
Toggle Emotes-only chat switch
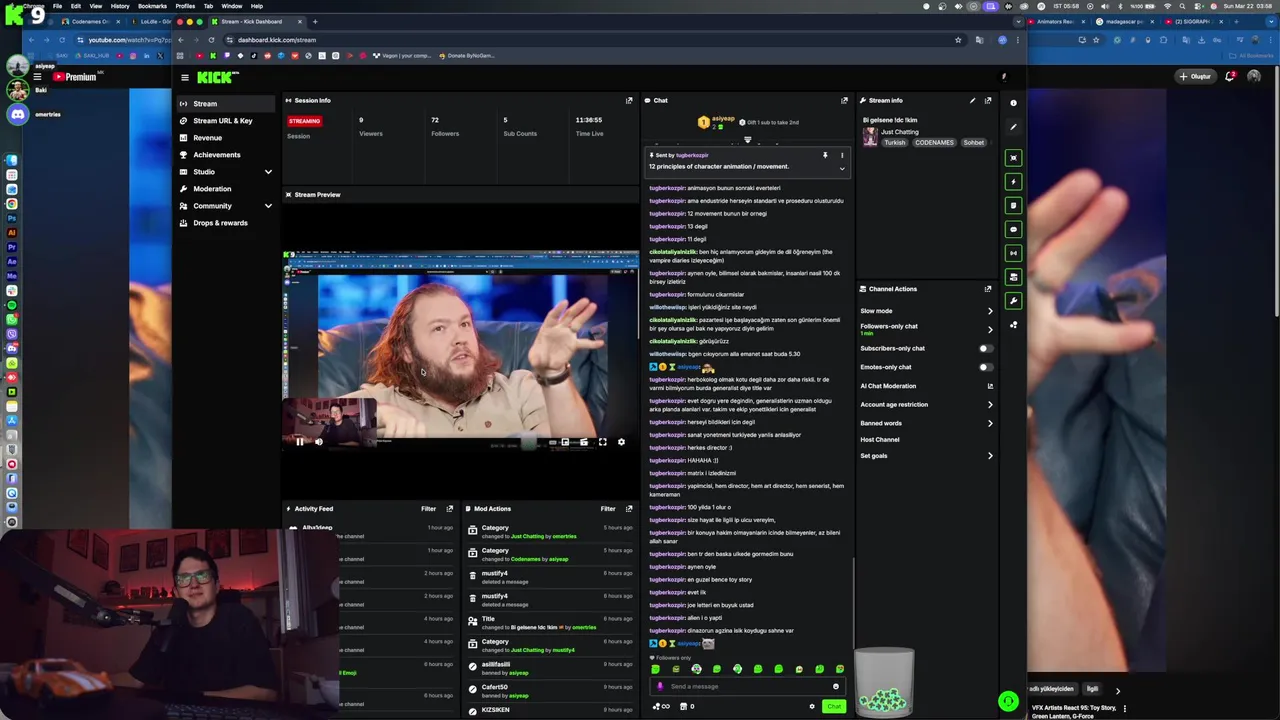[985, 367]
